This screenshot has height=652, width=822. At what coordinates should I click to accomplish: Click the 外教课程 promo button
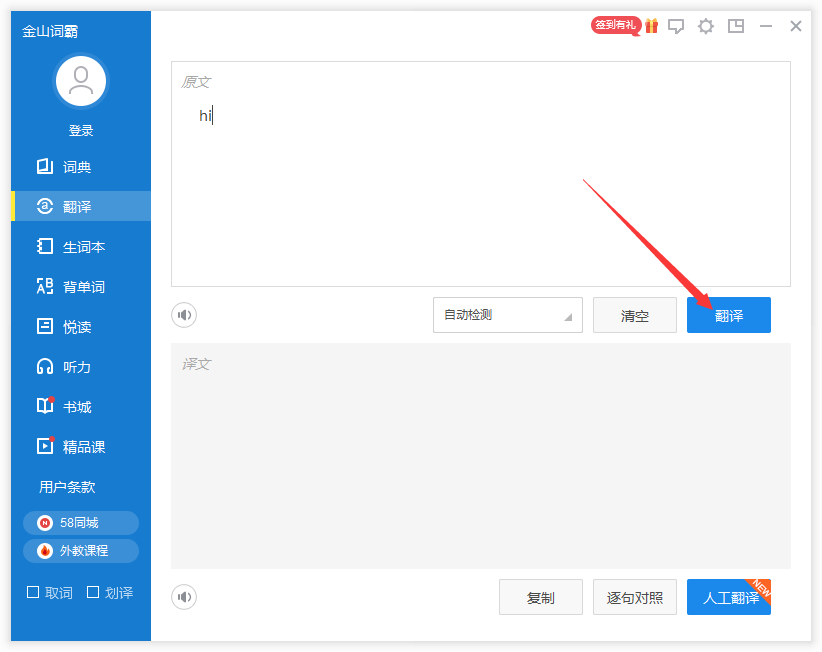[x=81, y=551]
